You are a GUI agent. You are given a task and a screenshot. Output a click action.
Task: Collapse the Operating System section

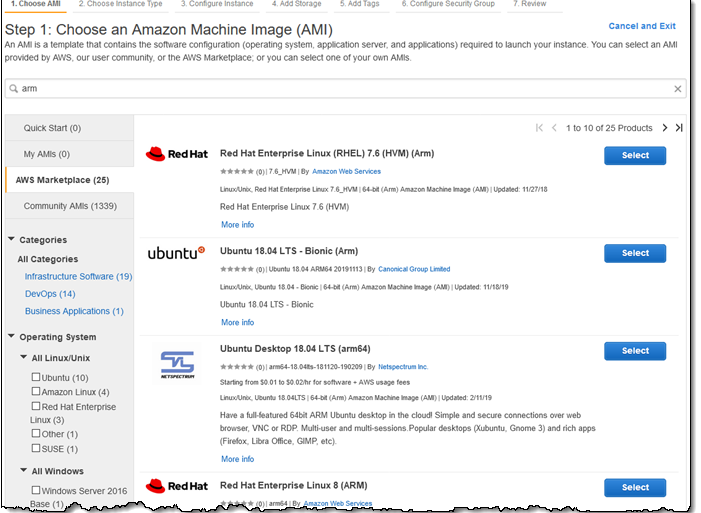(12, 336)
